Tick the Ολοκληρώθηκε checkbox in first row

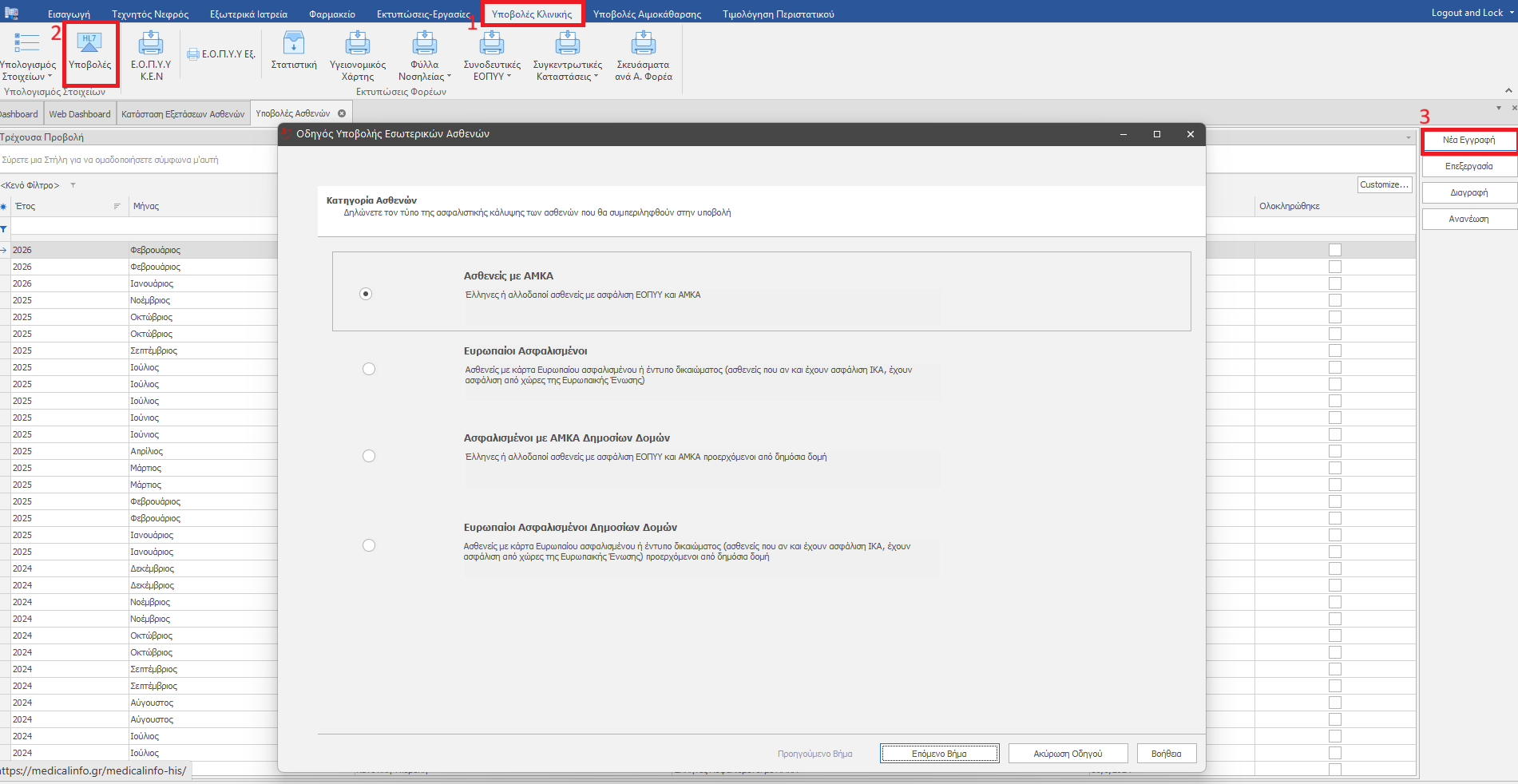1335,250
